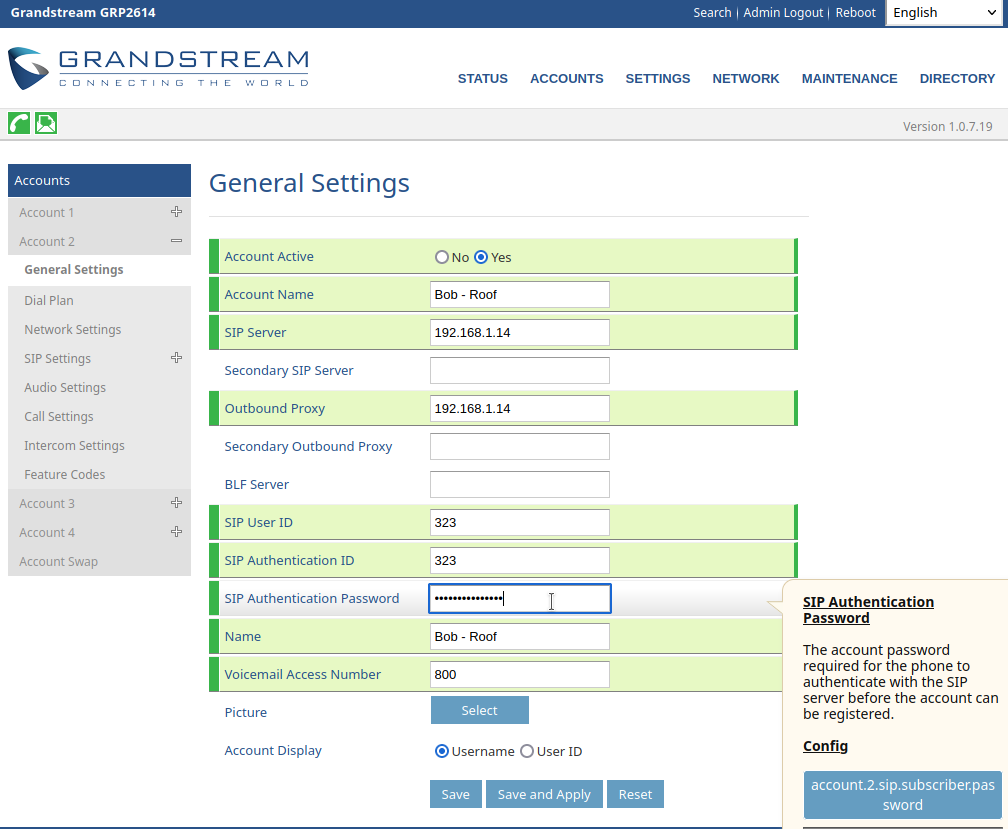Click the Reboot link
The height and width of the screenshot is (829, 1008).
point(855,13)
